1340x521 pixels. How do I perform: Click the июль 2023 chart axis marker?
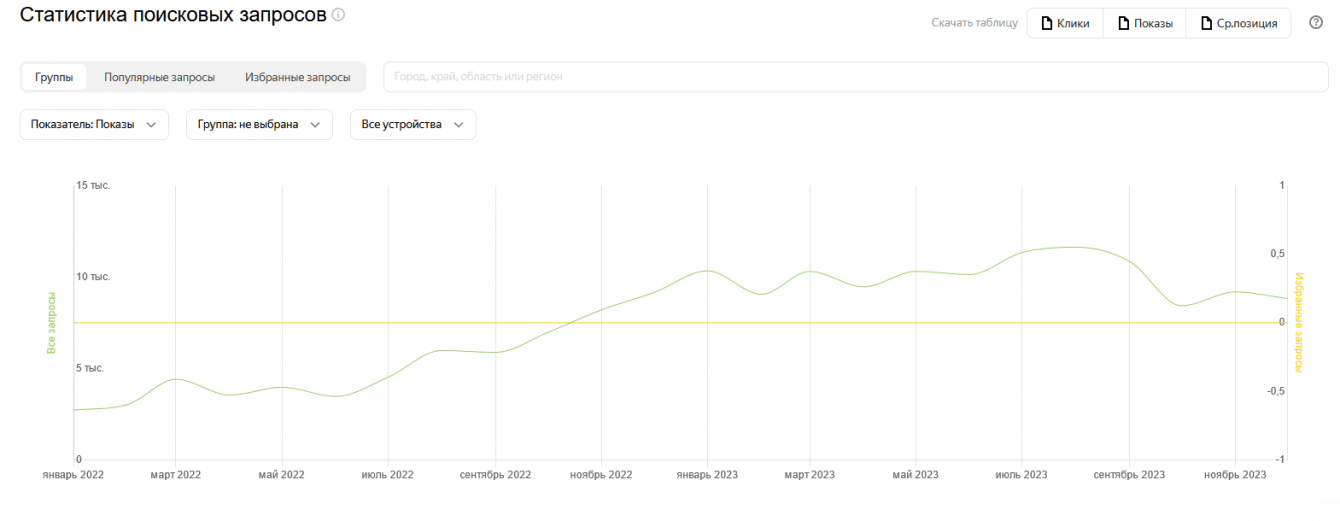click(1021, 474)
